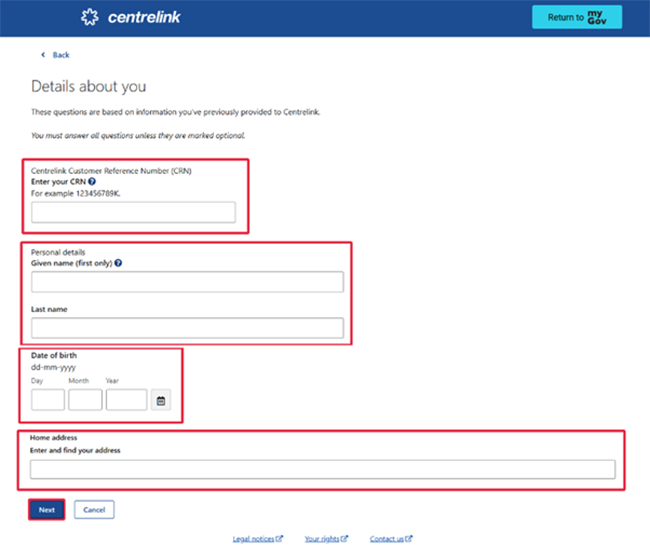Image resolution: width=650 pixels, height=559 pixels.
Task: Click the centrelink wordmark in the header
Action: tap(143, 17)
